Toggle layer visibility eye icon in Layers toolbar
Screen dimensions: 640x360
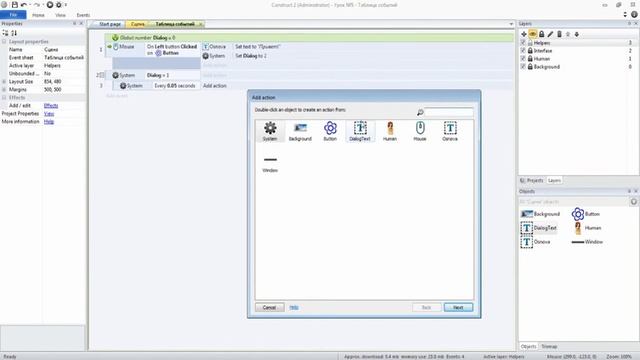coord(533,34)
